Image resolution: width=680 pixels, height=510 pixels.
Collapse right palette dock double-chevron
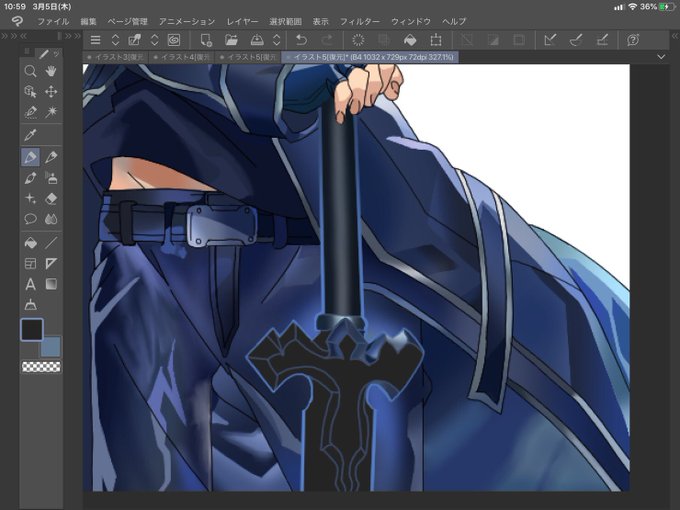coord(674,36)
